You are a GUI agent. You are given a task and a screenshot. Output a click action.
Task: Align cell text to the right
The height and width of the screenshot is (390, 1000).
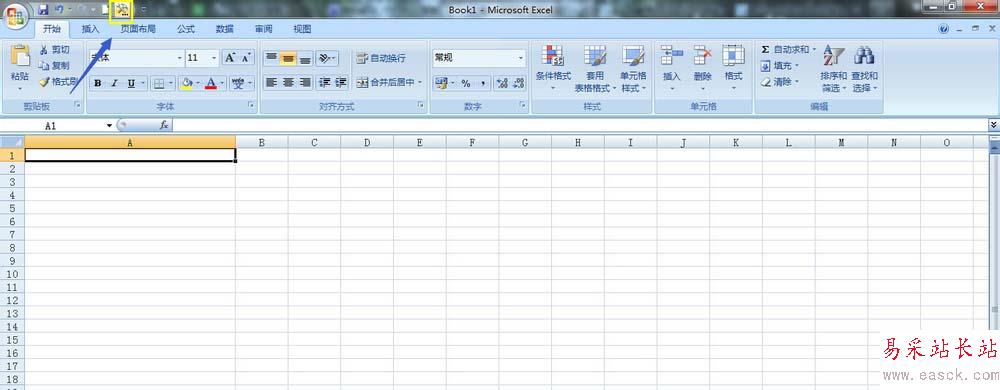[x=305, y=82]
